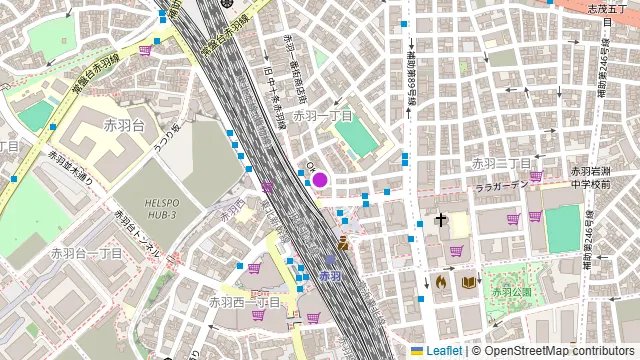Click the 旧中十条赤羽線 road label
Viewport: 640px width, 360px height.
click(x=275, y=98)
